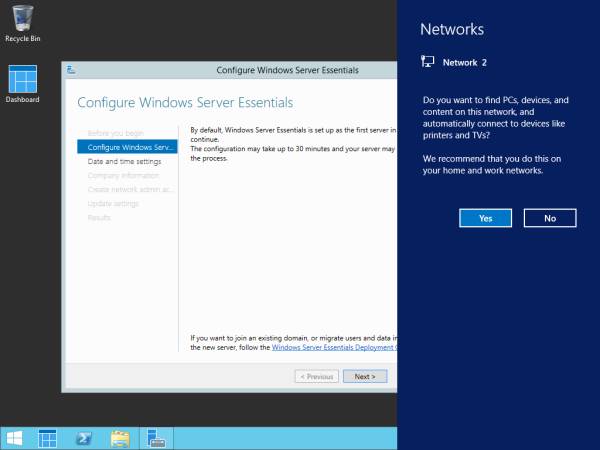This screenshot has width=600, height=450.
Task: Click the Configure Windows Server Essentials page heading
Action: pos(185,103)
